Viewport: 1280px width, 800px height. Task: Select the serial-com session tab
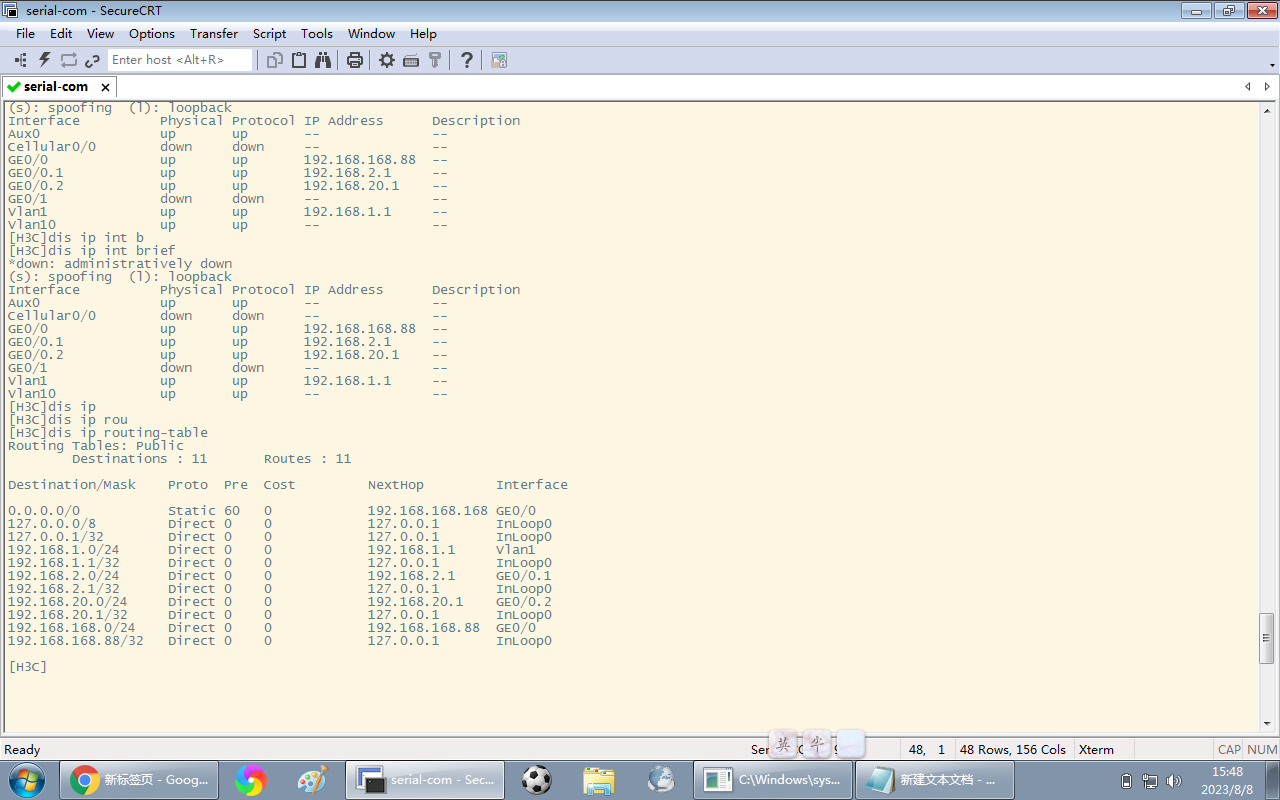click(x=58, y=87)
